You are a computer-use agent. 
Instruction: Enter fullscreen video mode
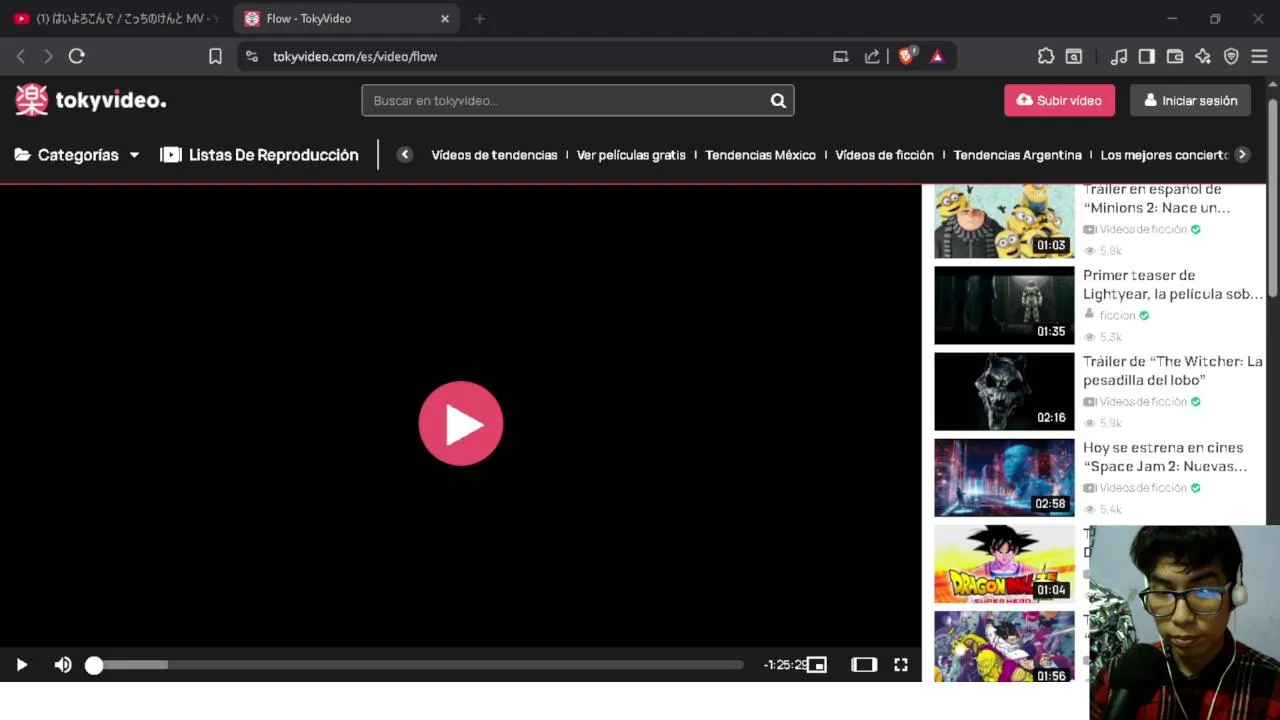pyautogui.click(x=901, y=664)
